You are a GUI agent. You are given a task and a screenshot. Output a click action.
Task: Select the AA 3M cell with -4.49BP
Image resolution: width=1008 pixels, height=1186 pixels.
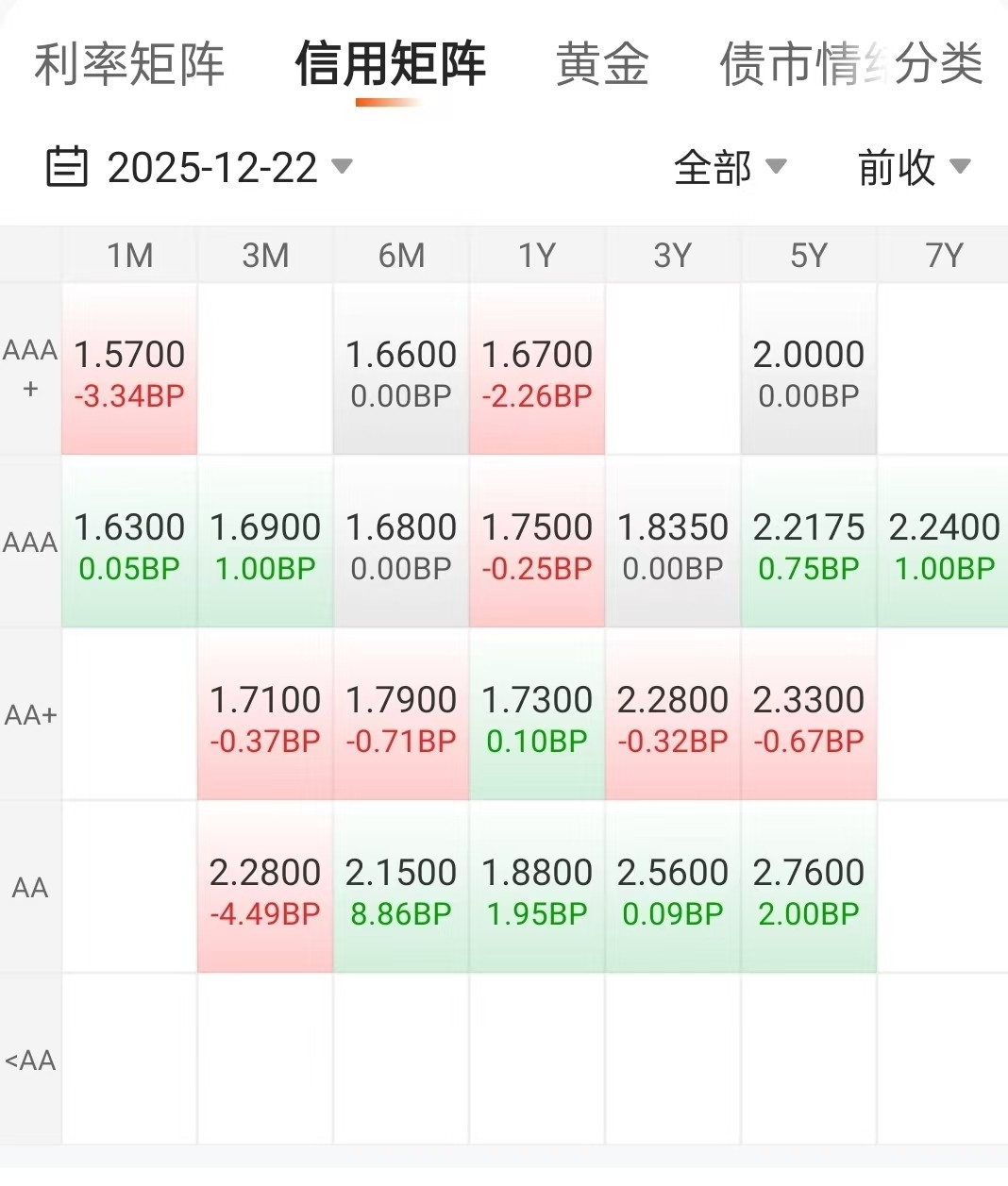(x=265, y=889)
